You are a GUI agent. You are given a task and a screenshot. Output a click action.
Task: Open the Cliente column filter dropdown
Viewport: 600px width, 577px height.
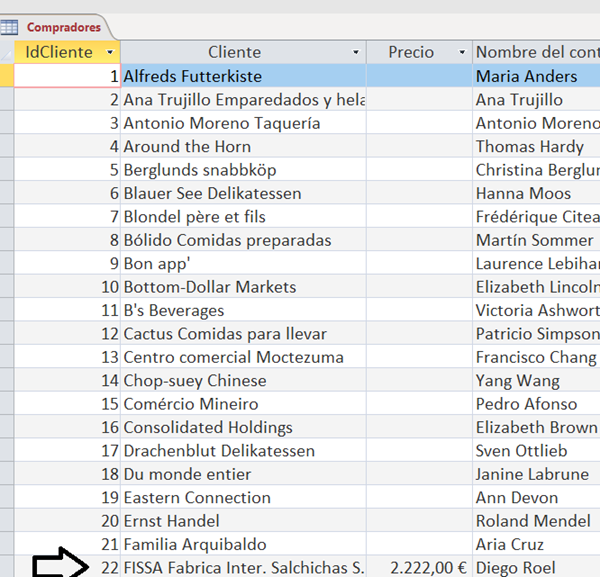[357, 52]
